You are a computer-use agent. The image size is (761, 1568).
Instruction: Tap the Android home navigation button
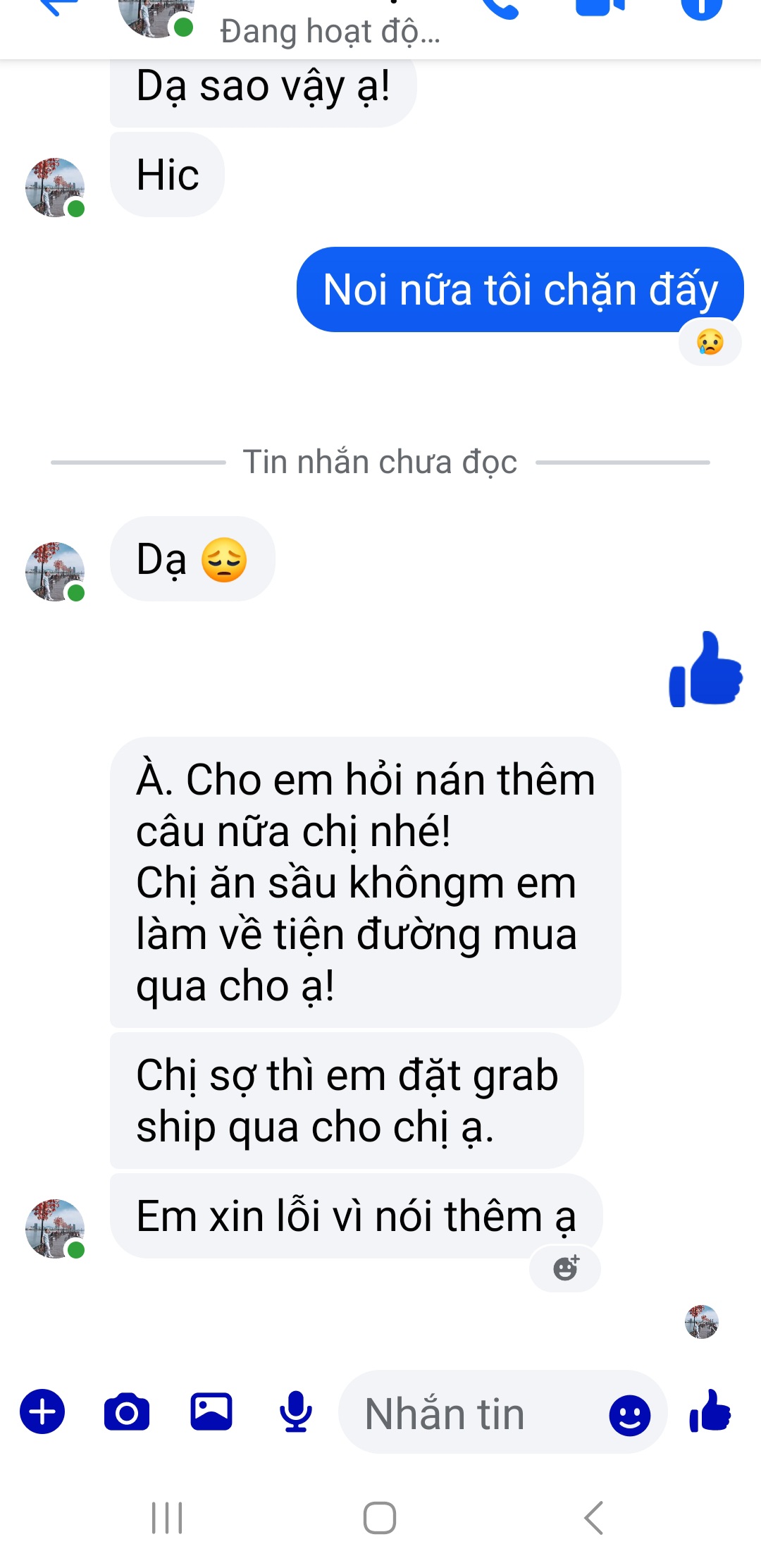pos(380,1518)
